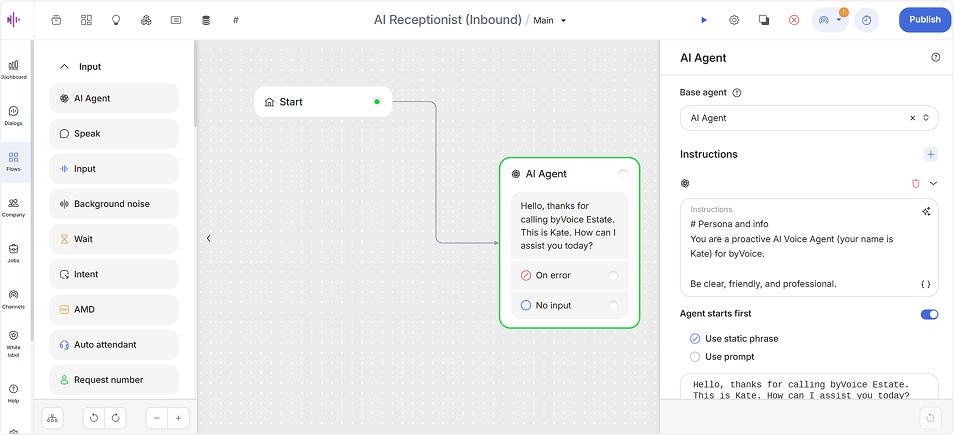Open the Base agent dropdown
This screenshot has width=954, height=435.
click(x=809, y=118)
